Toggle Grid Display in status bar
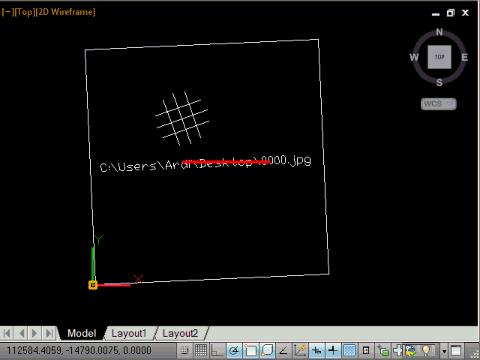Screen dimensions: 480x360 click(201, 350)
